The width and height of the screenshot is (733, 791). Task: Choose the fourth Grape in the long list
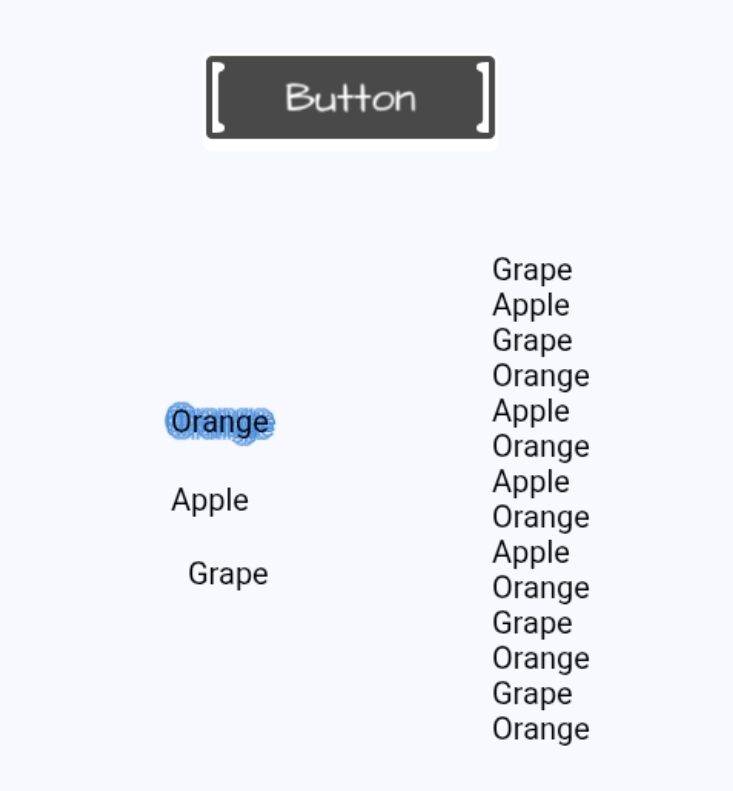532,694
